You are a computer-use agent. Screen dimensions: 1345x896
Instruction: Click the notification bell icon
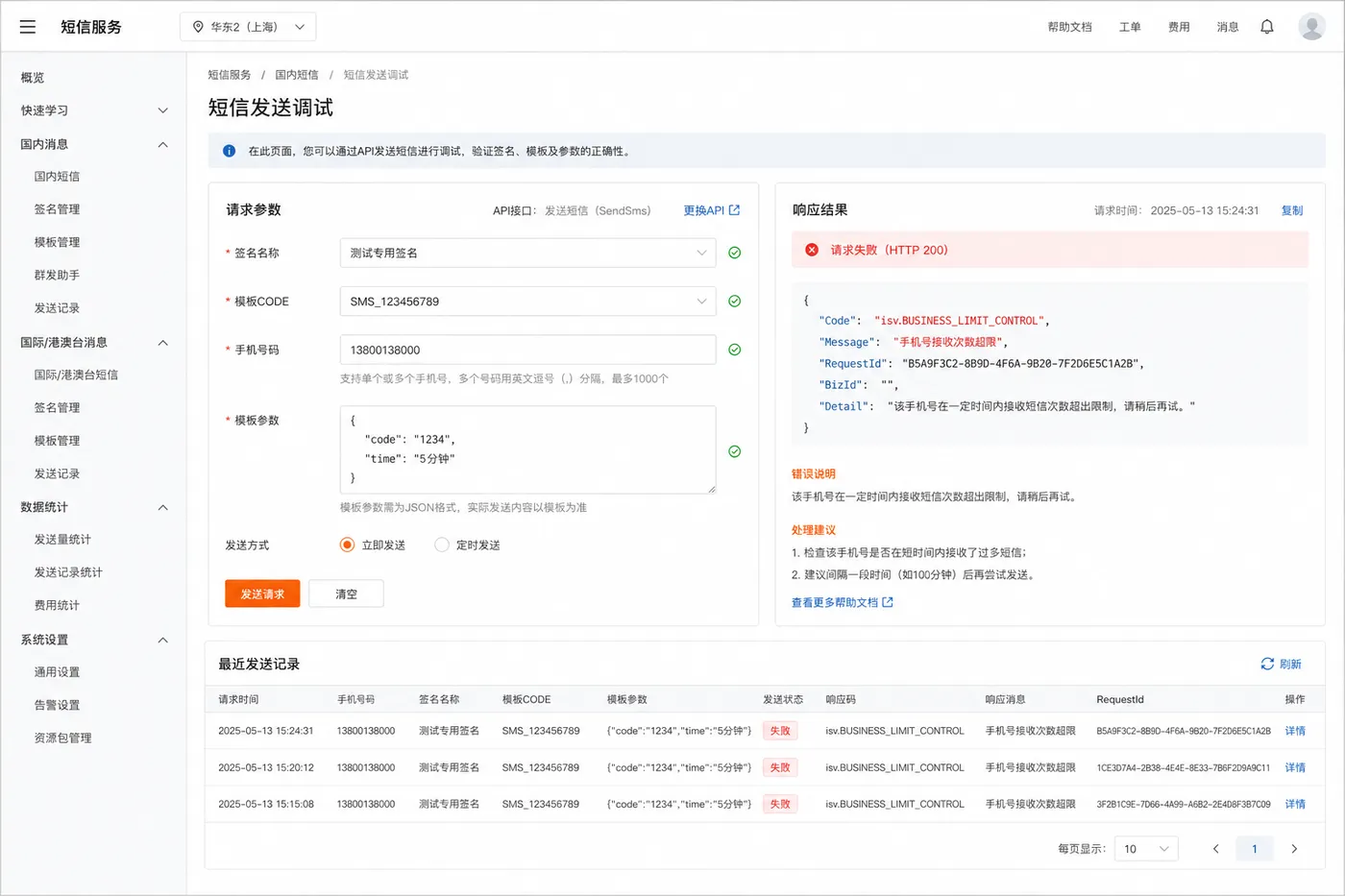1267,27
